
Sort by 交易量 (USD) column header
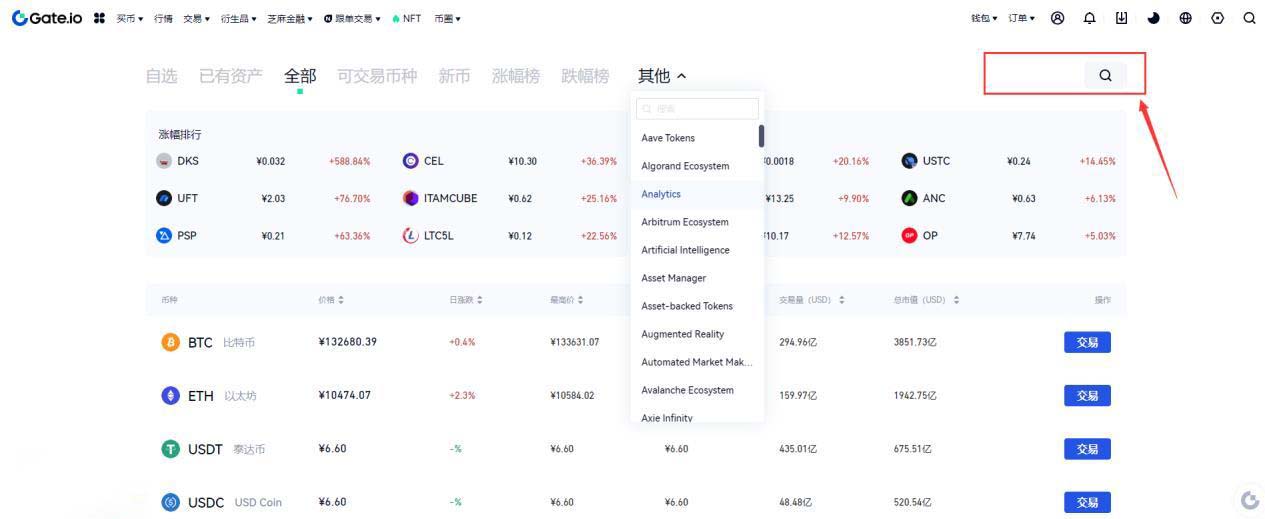click(x=812, y=300)
